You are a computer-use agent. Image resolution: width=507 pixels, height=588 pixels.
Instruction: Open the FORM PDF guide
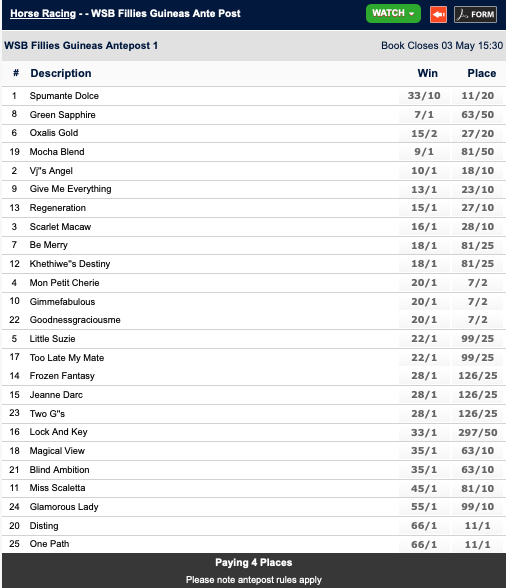click(475, 14)
